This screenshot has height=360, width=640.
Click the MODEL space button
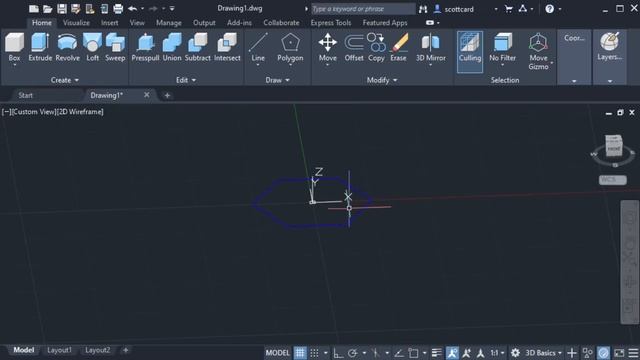(278, 353)
